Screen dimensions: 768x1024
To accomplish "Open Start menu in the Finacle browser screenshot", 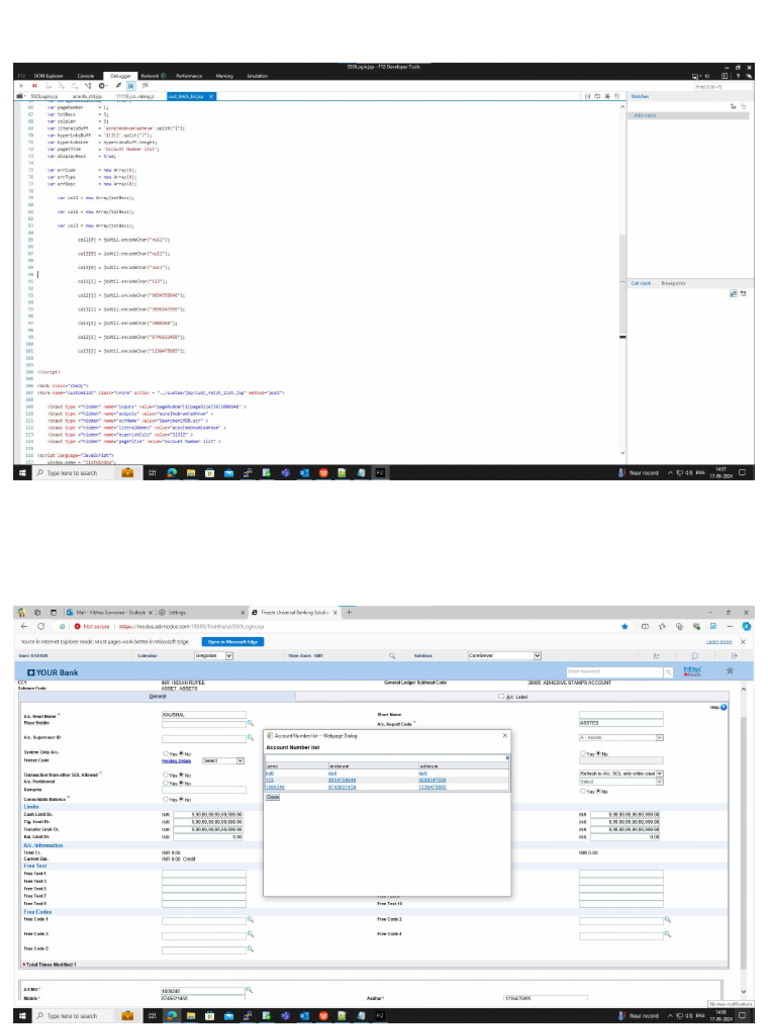I will [22, 1016].
